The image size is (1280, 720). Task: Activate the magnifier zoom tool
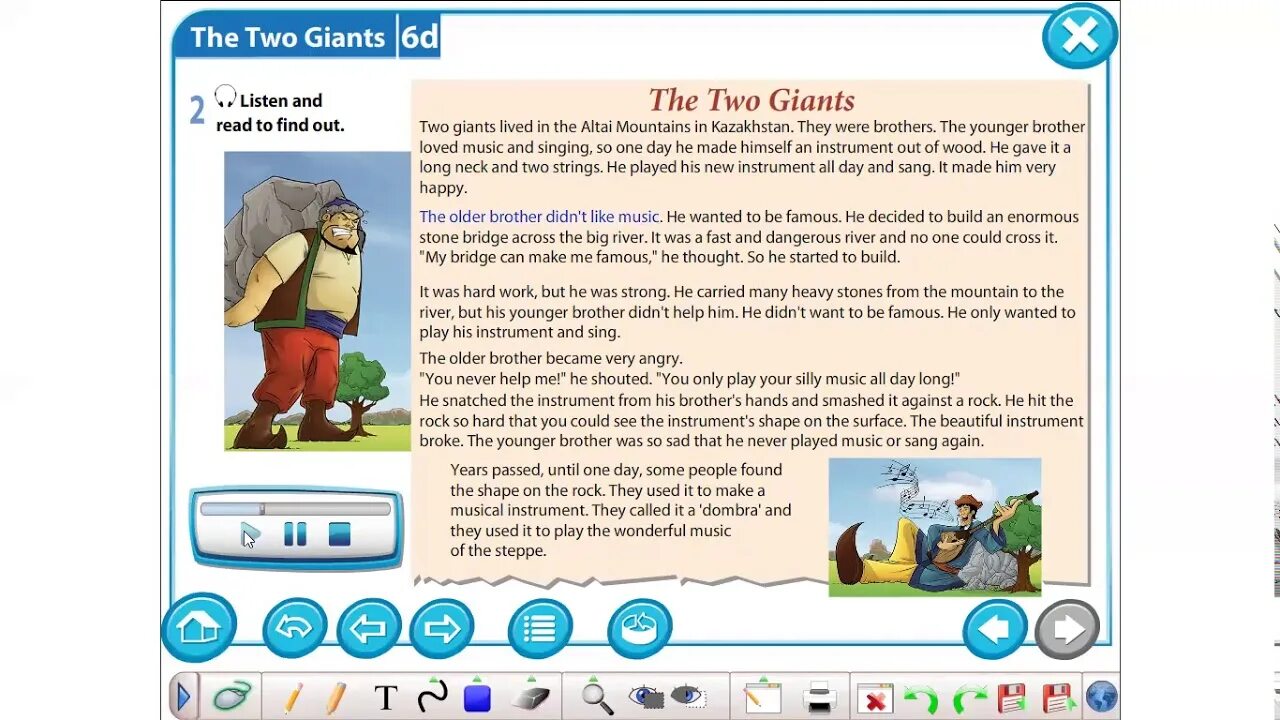pyautogui.click(x=597, y=699)
